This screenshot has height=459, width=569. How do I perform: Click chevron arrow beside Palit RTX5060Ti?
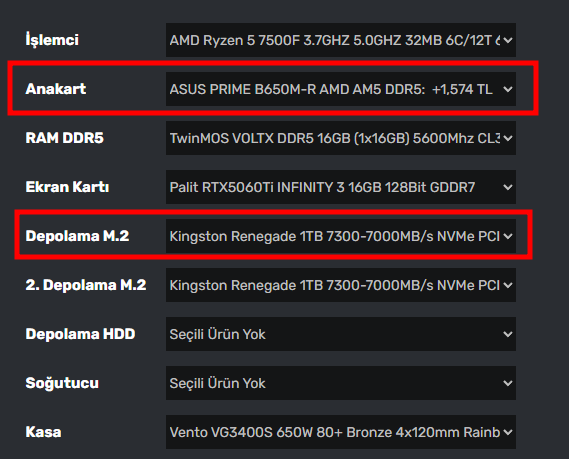coord(508,187)
